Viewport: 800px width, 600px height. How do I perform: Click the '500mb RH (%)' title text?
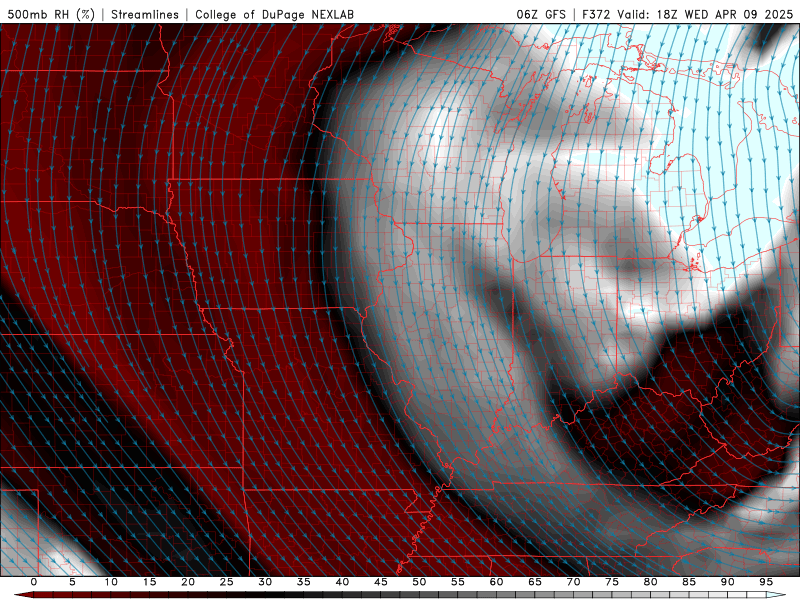pos(51,14)
